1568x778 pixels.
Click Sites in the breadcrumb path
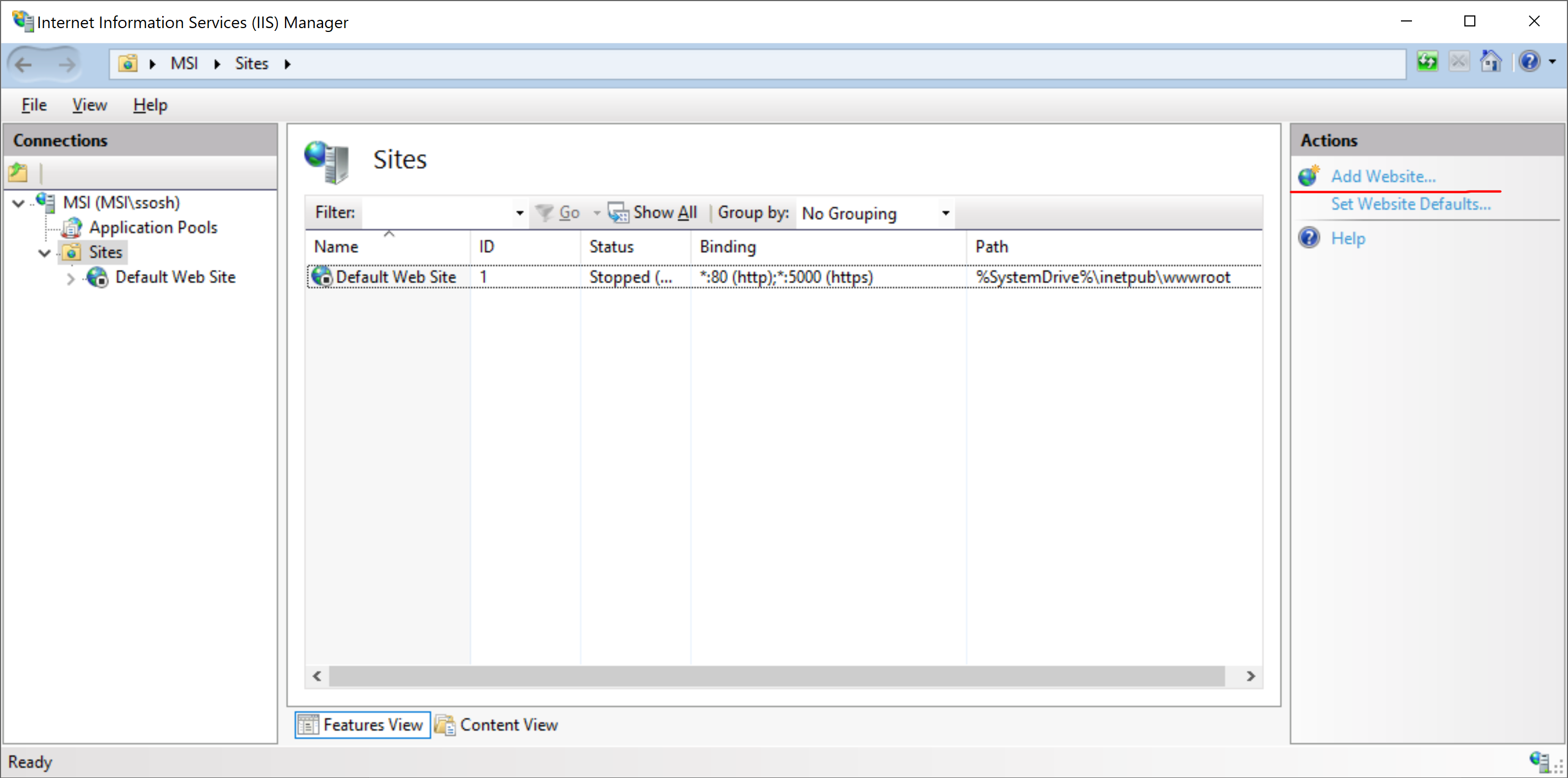[x=251, y=63]
